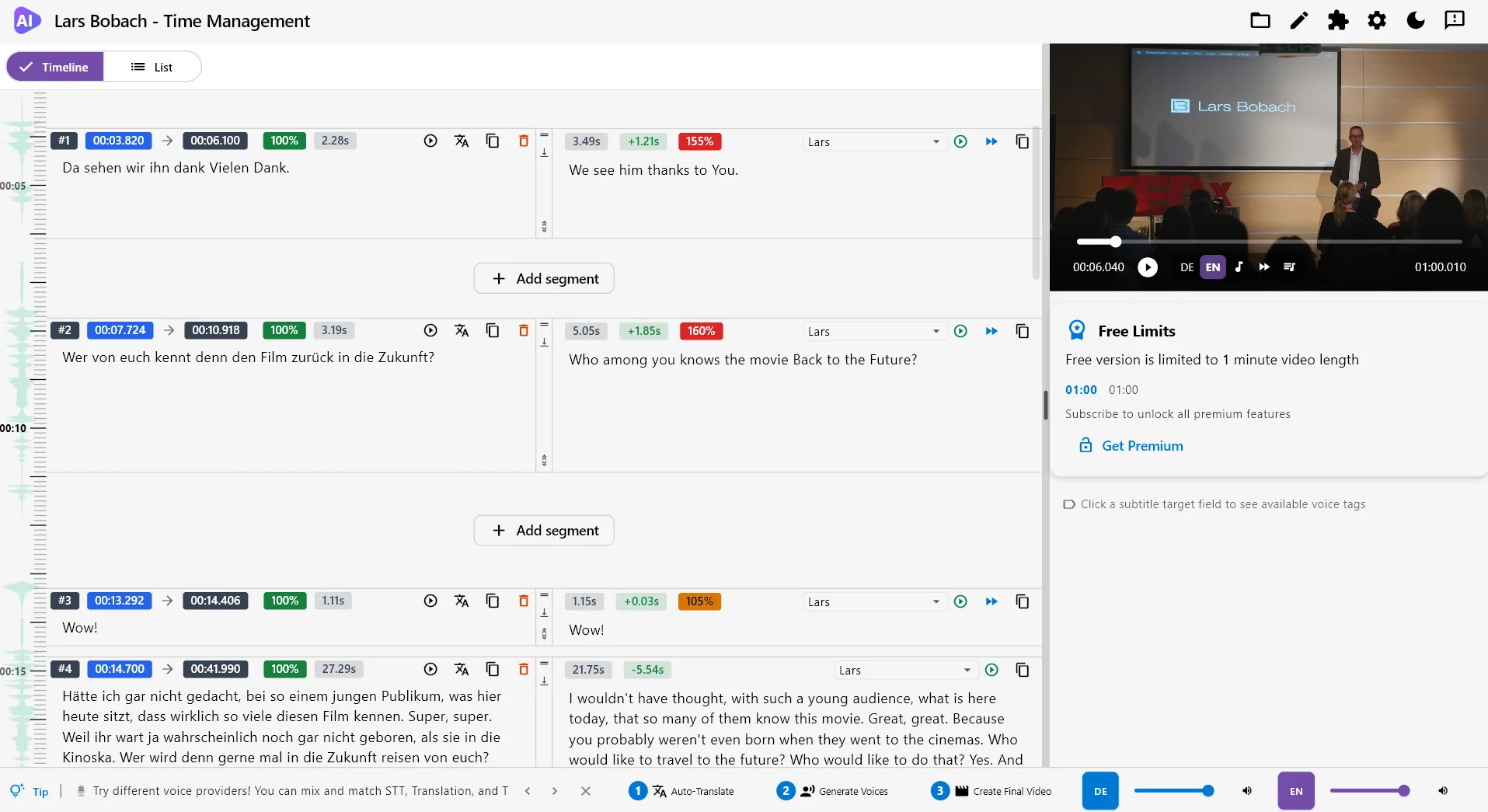Open the projects folder icon
This screenshot has height=812, width=1488.
[x=1260, y=21]
